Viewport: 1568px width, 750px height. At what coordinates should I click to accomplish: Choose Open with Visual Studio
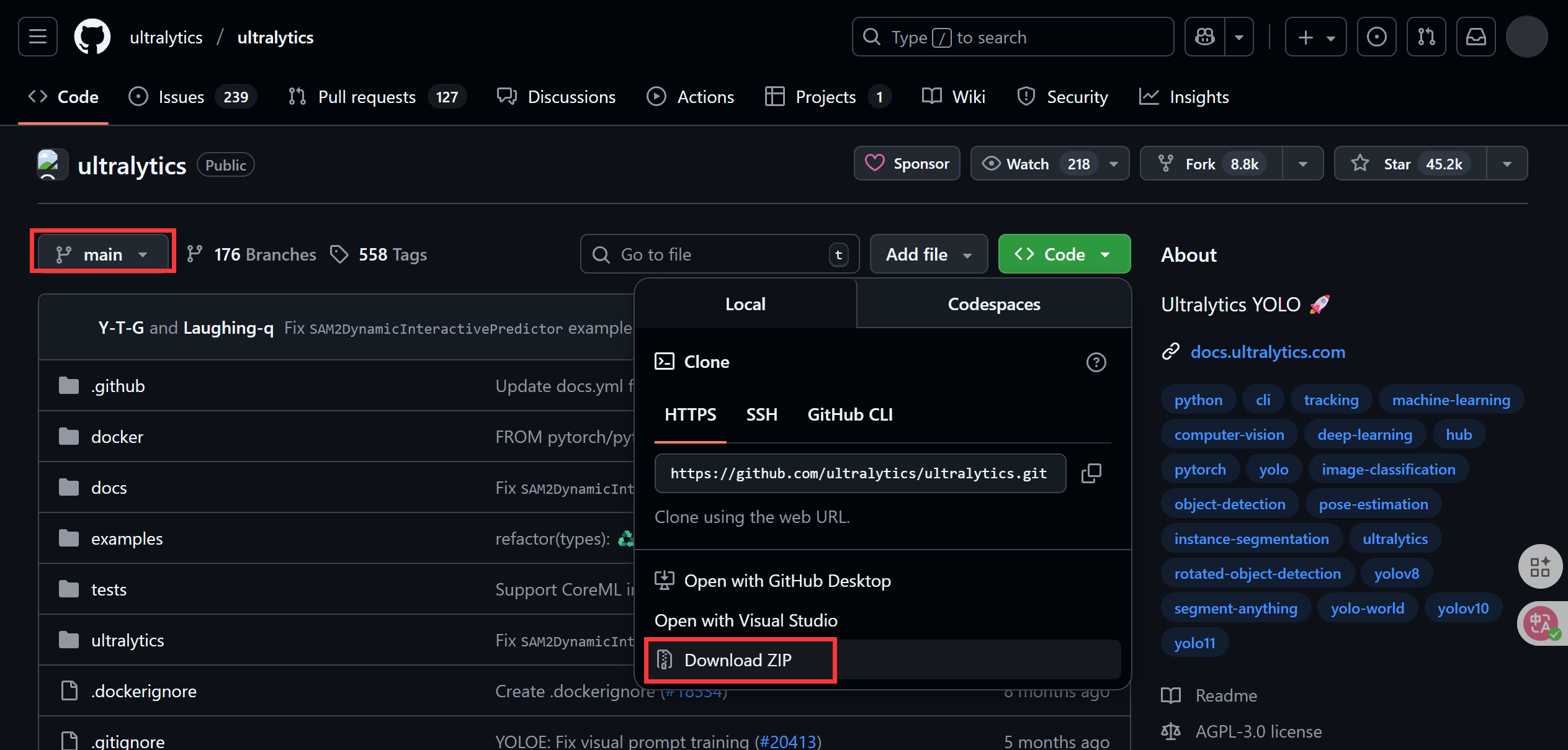[x=746, y=620]
